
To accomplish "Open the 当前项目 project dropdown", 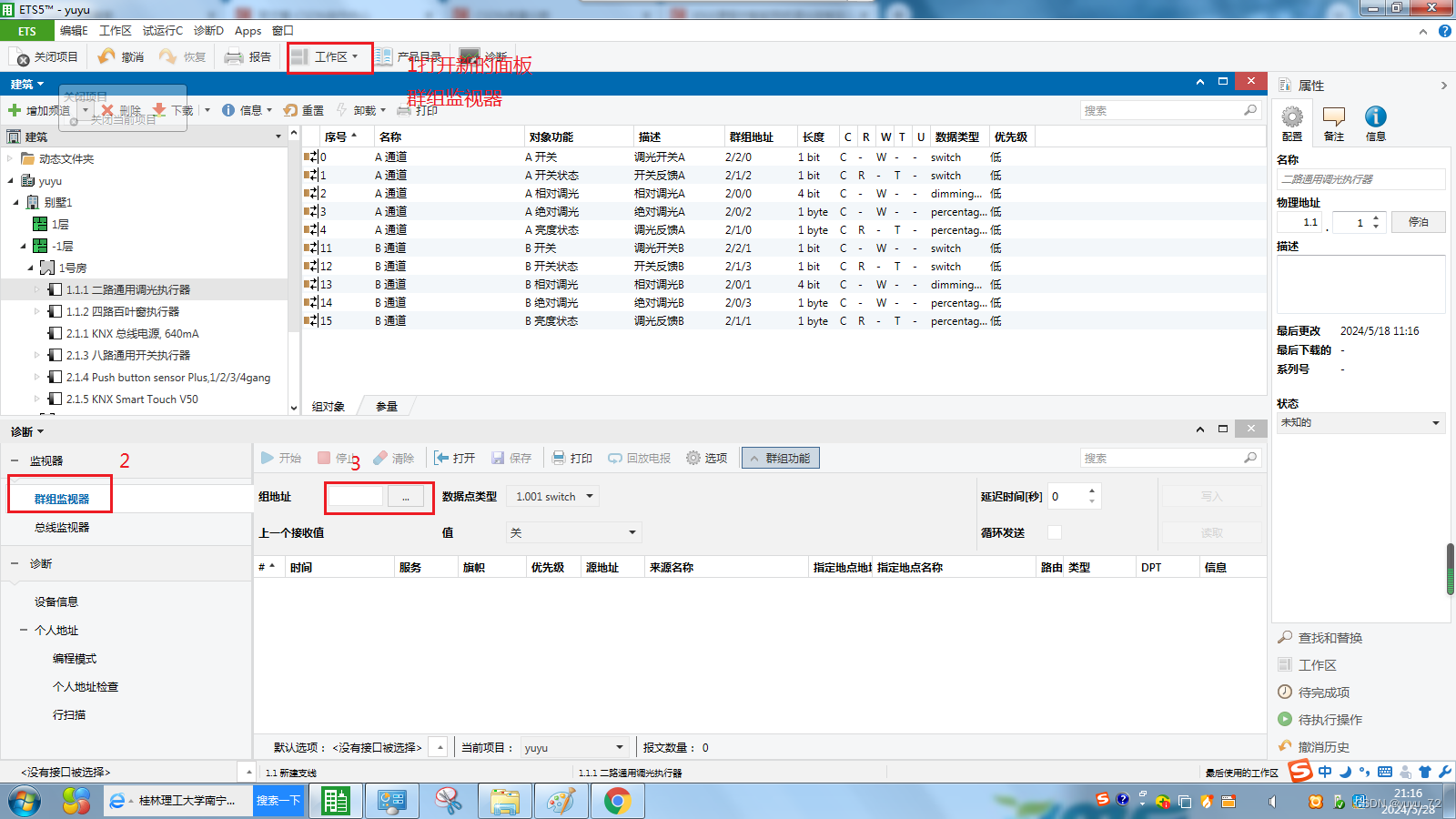I will pos(574,747).
